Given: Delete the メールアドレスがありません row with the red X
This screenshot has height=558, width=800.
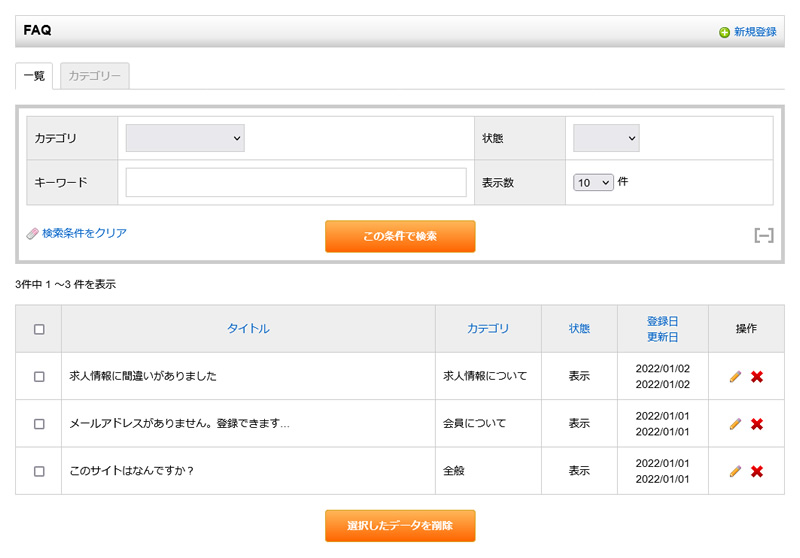Looking at the screenshot, I should (757, 424).
